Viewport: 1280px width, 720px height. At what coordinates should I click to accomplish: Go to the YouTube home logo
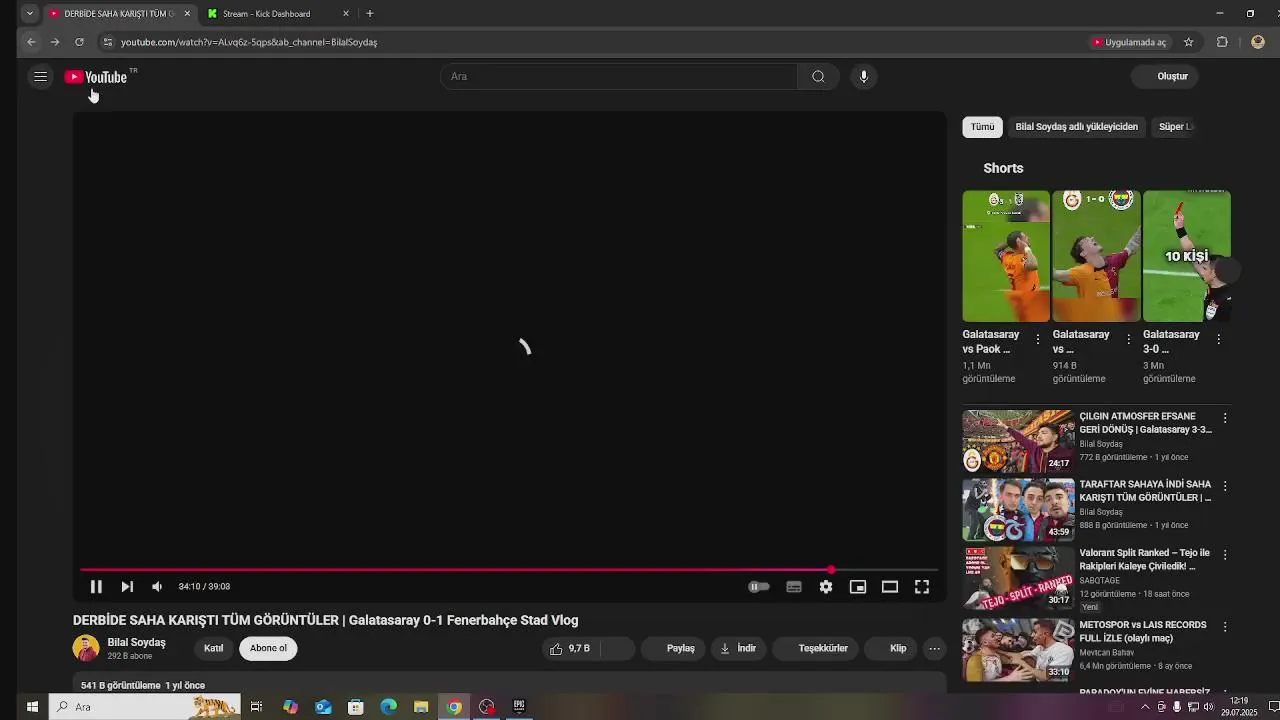[x=96, y=77]
